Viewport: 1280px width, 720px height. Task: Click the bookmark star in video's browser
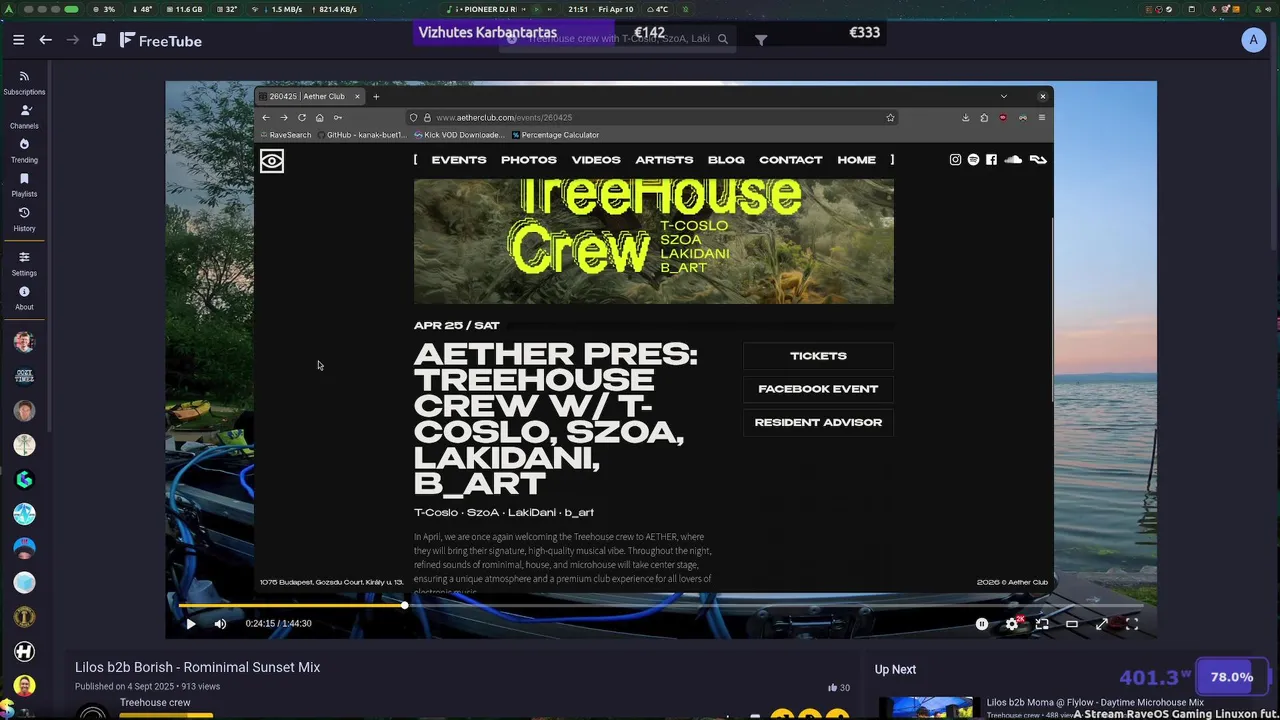point(890,117)
